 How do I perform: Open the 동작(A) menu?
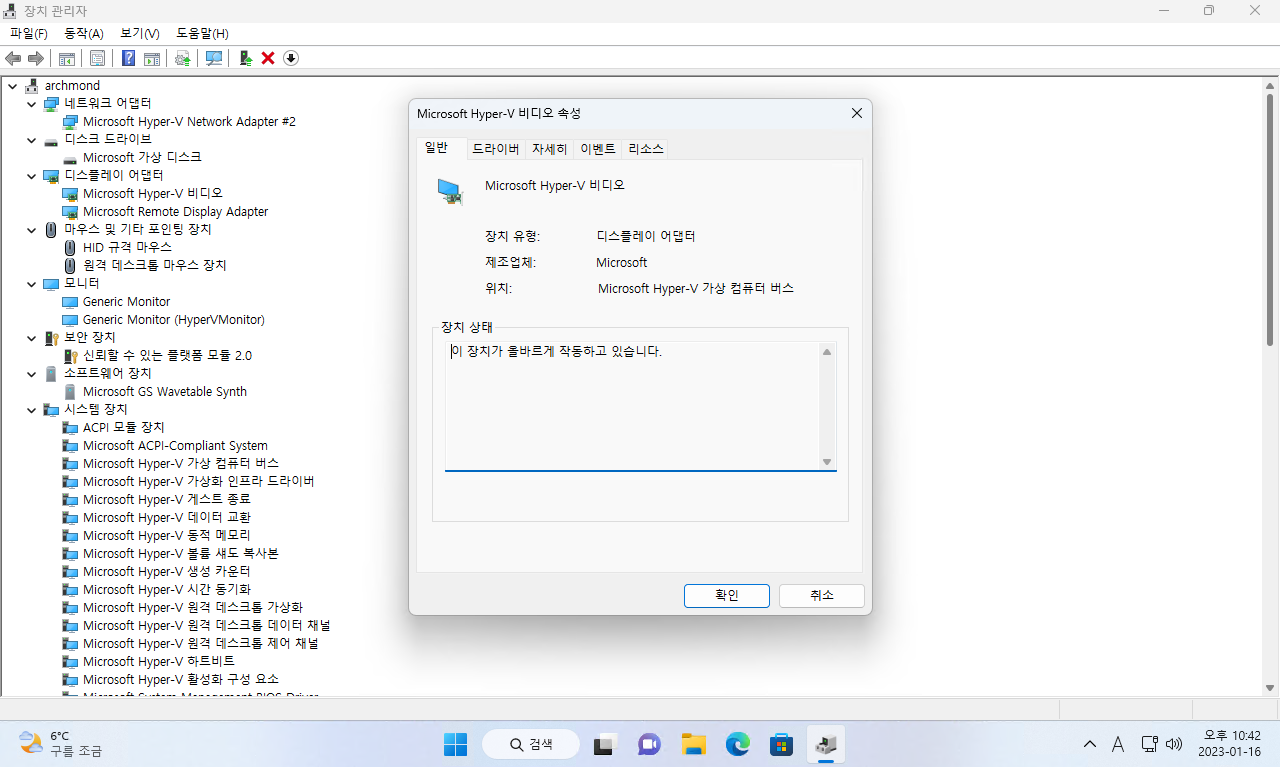pyautogui.click(x=84, y=34)
